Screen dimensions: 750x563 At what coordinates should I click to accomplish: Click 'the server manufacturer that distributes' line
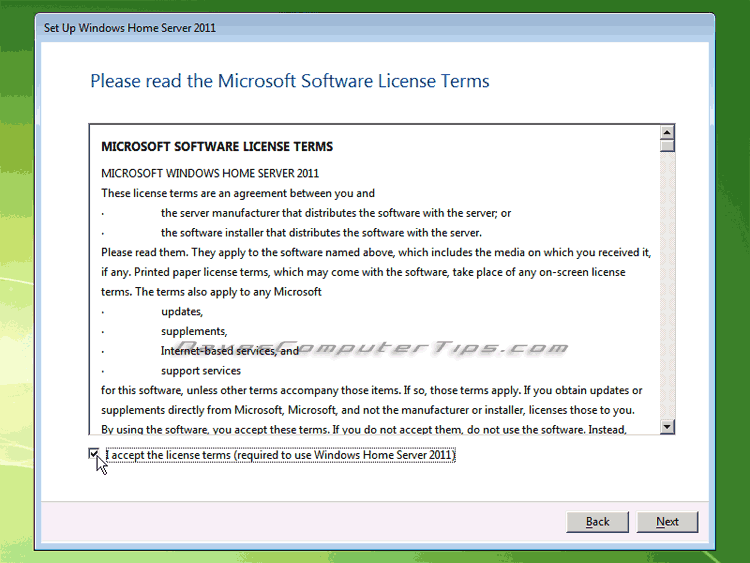tap(336, 213)
